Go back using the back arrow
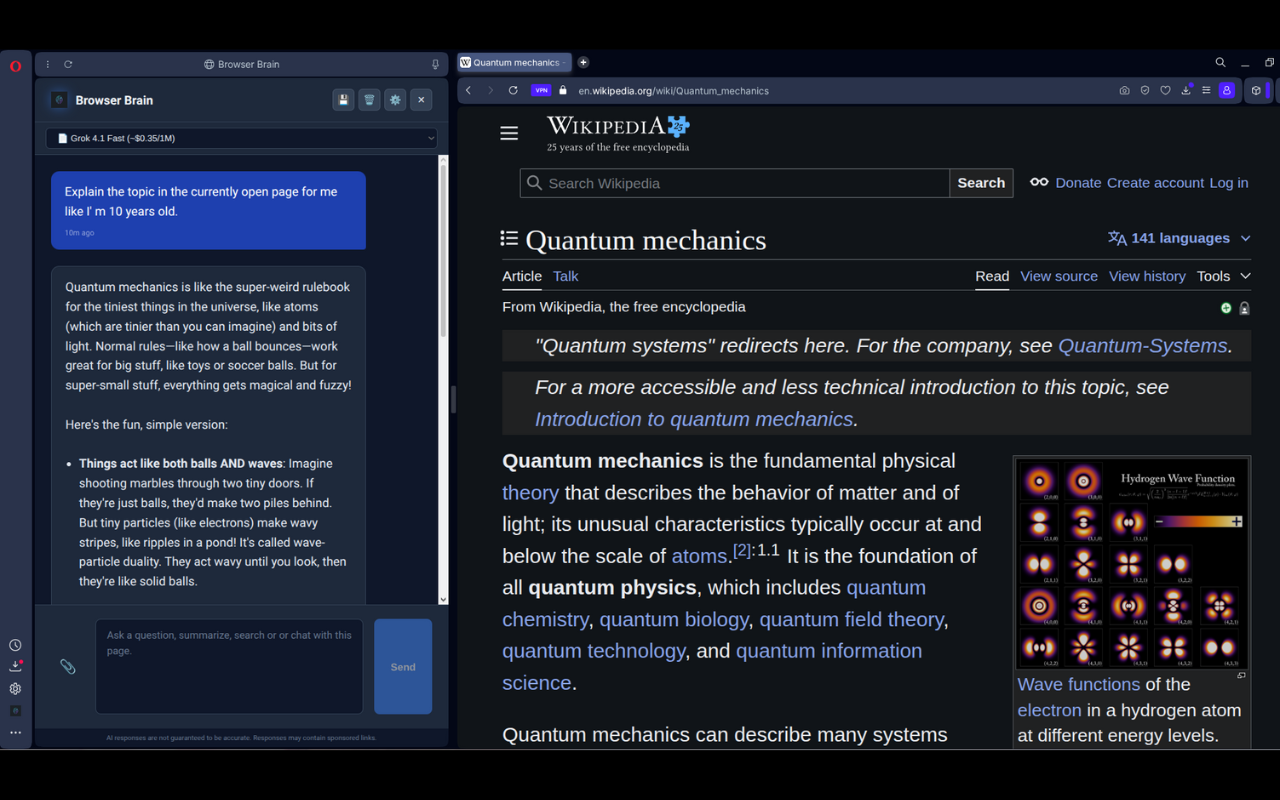The height and width of the screenshot is (800, 1280). point(468,90)
